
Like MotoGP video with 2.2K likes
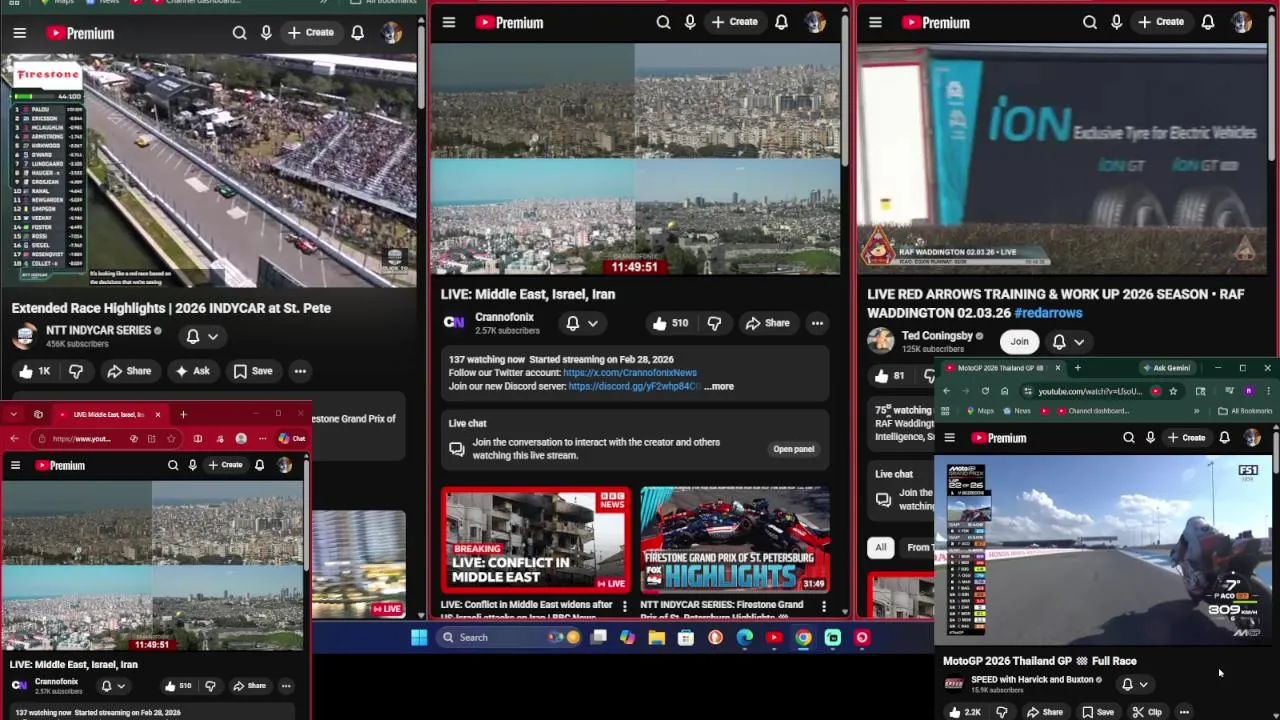point(965,712)
